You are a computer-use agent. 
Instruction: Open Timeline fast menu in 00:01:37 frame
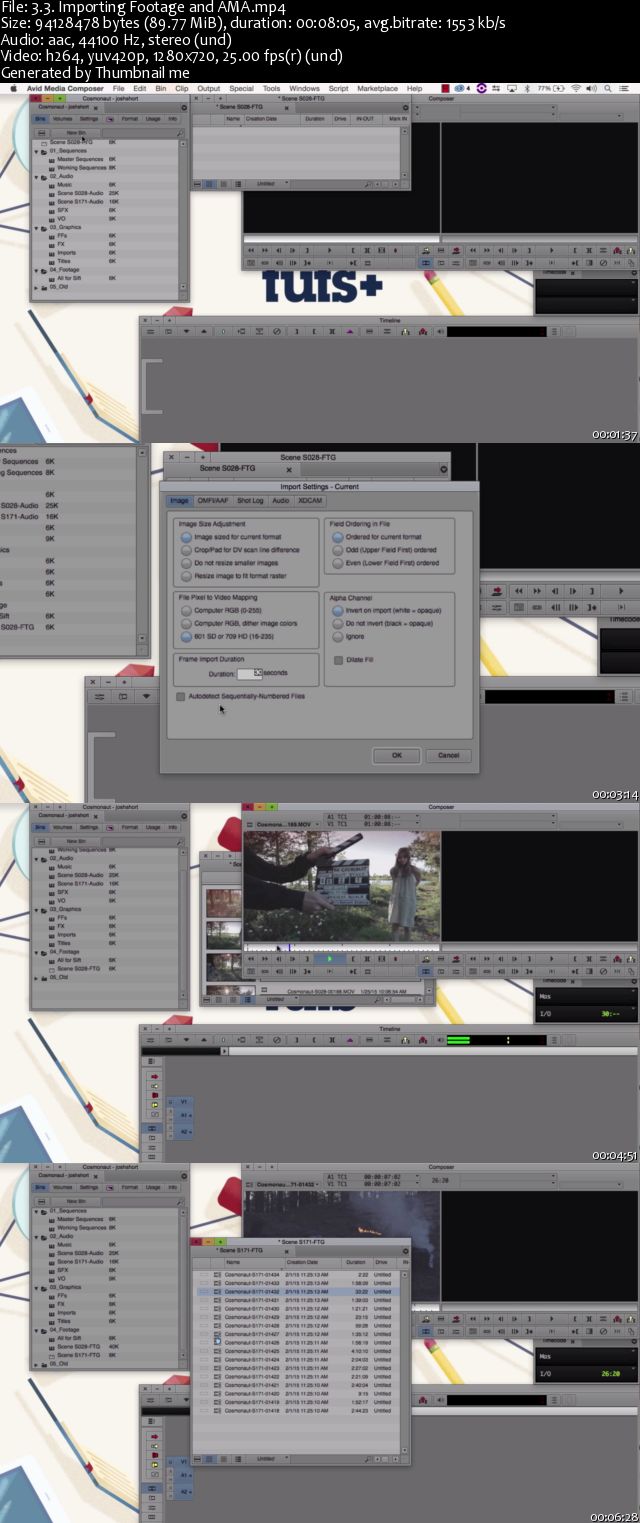151,331
